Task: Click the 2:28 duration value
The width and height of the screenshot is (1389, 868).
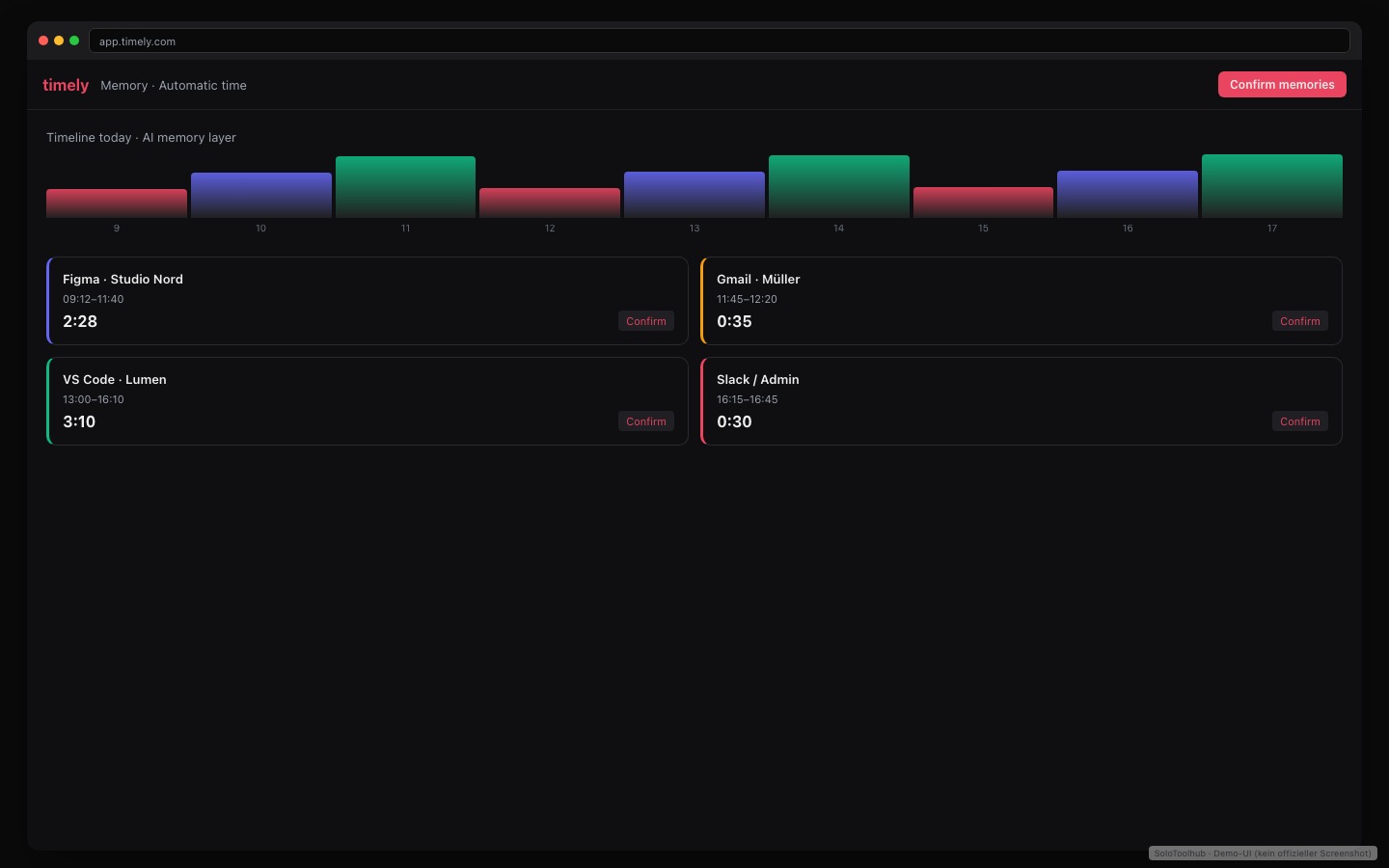Action: [80, 321]
